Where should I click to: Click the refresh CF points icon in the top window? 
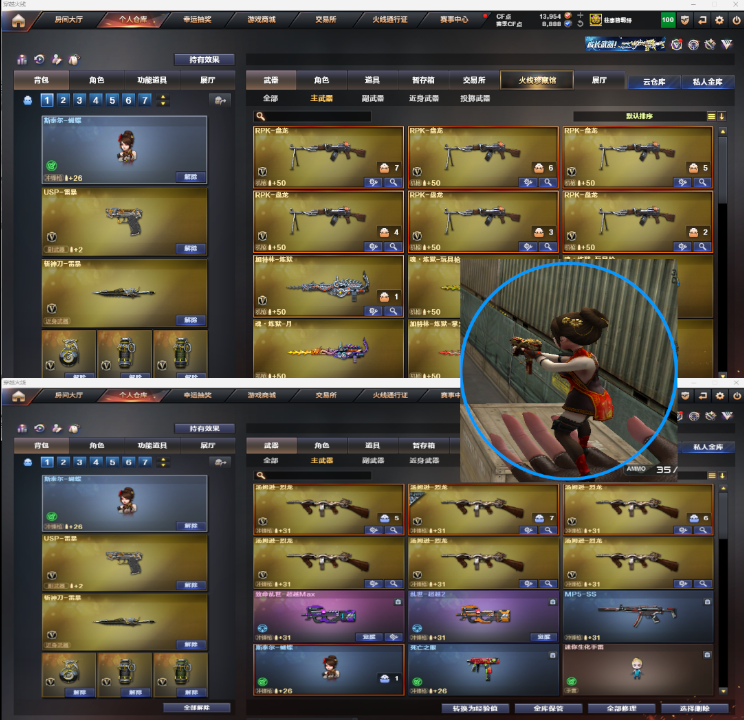(580, 24)
